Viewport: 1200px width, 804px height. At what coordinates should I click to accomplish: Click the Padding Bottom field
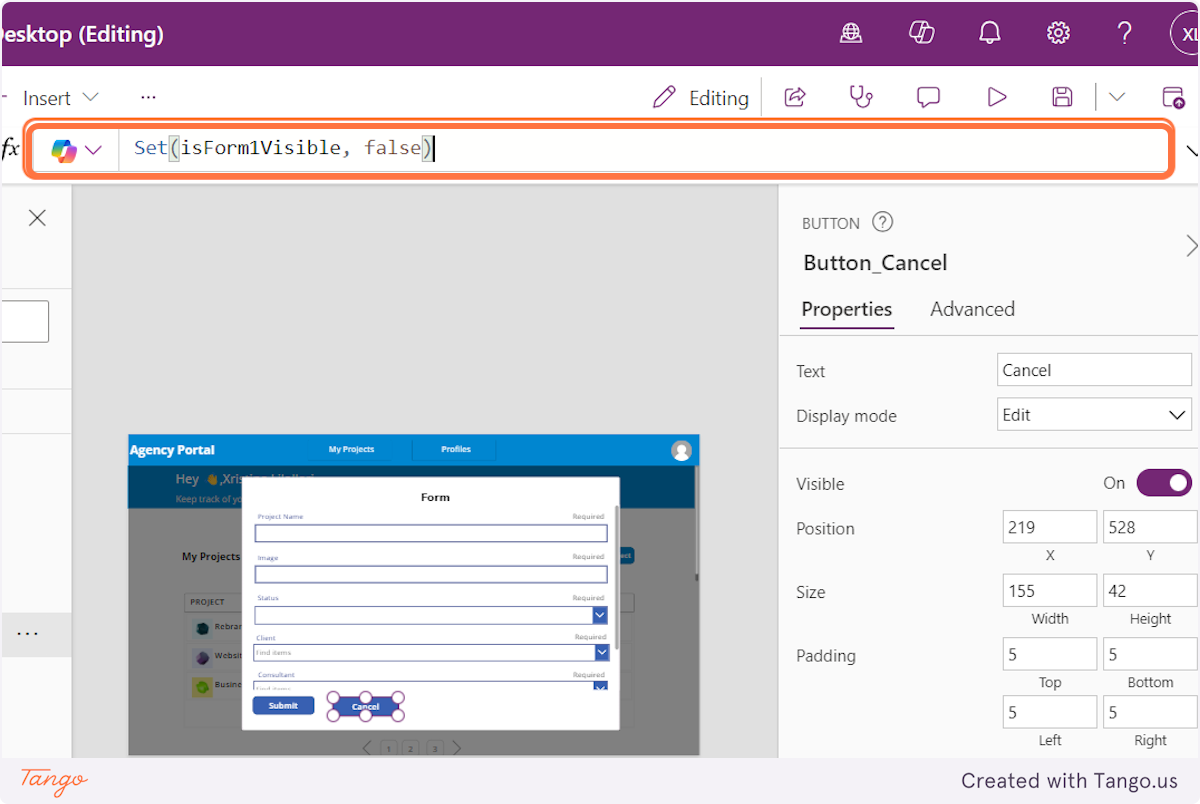(1150, 655)
